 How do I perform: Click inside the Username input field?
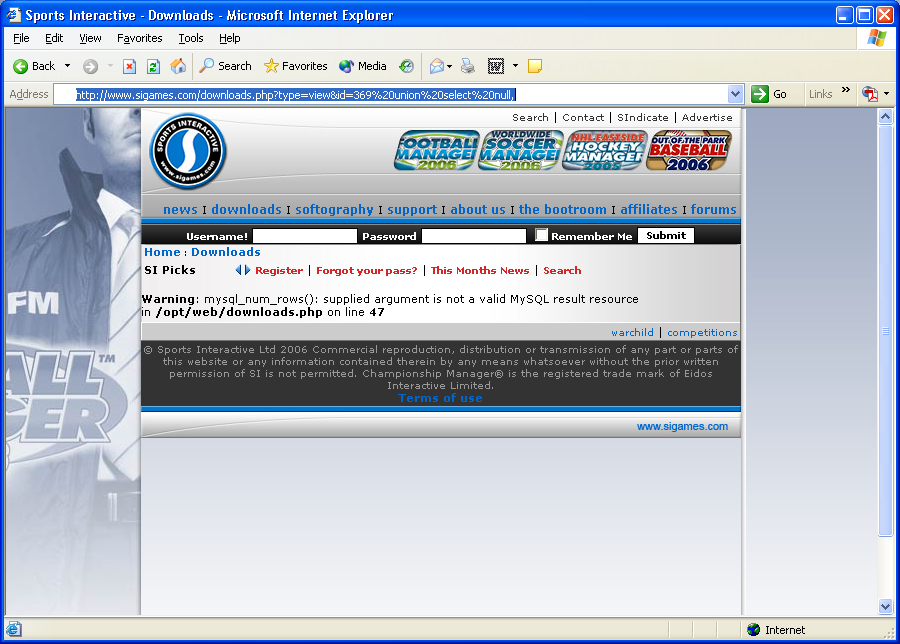point(305,236)
